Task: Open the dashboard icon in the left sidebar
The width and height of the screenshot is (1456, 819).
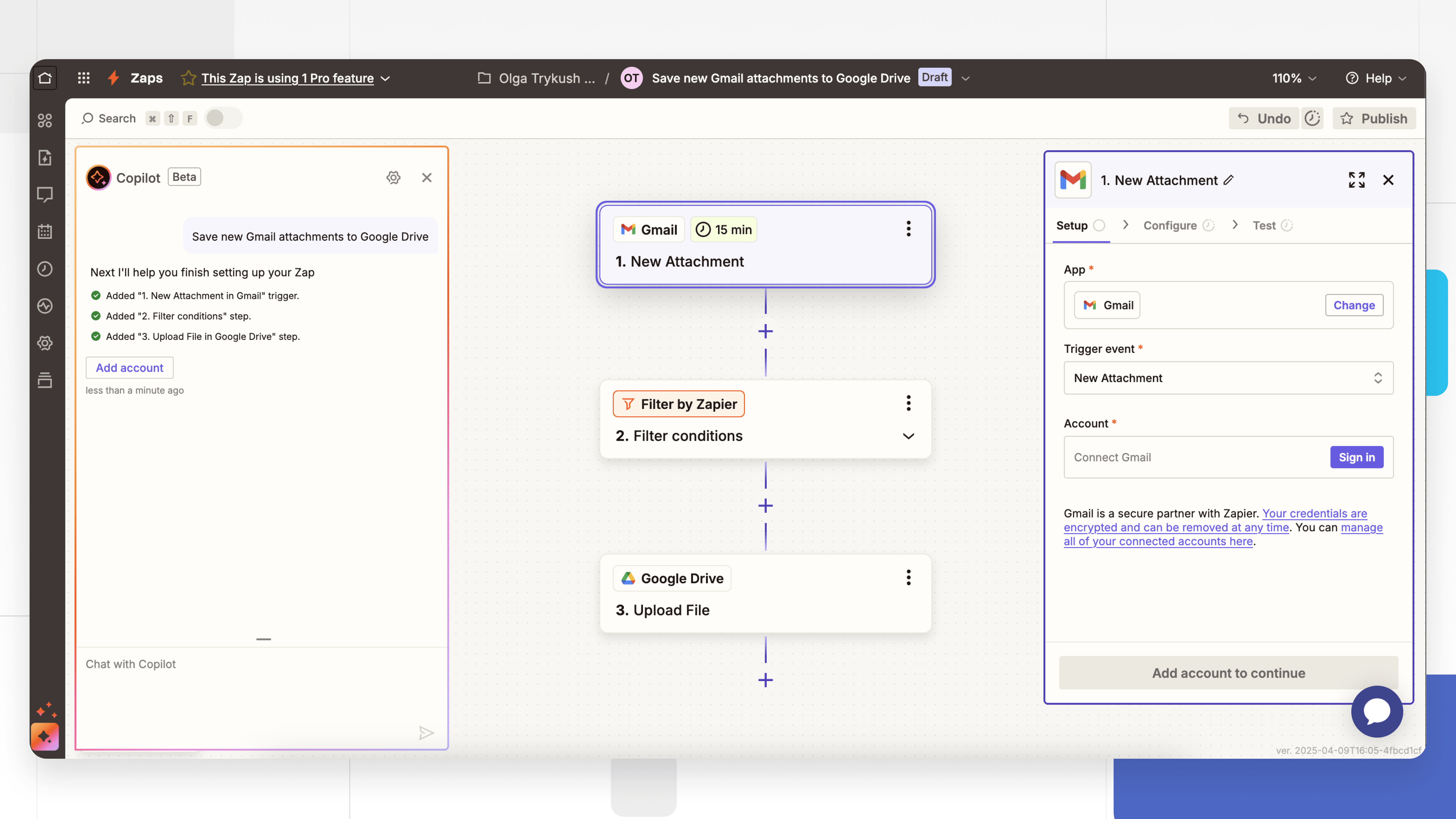Action: coord(45,120)
